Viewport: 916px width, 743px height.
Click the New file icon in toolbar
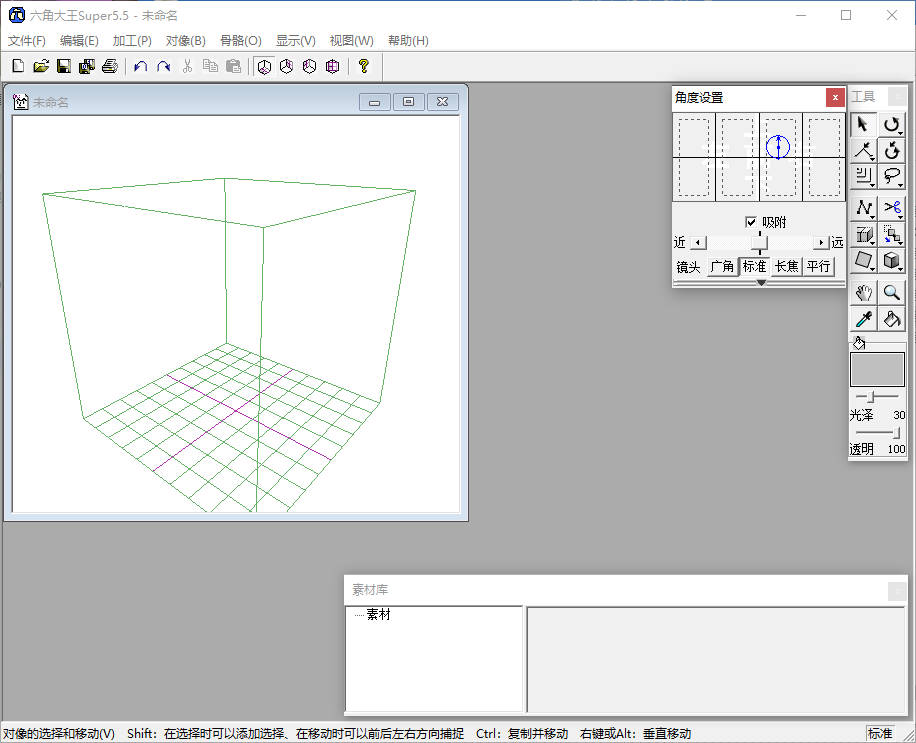[x=17, y=66]
